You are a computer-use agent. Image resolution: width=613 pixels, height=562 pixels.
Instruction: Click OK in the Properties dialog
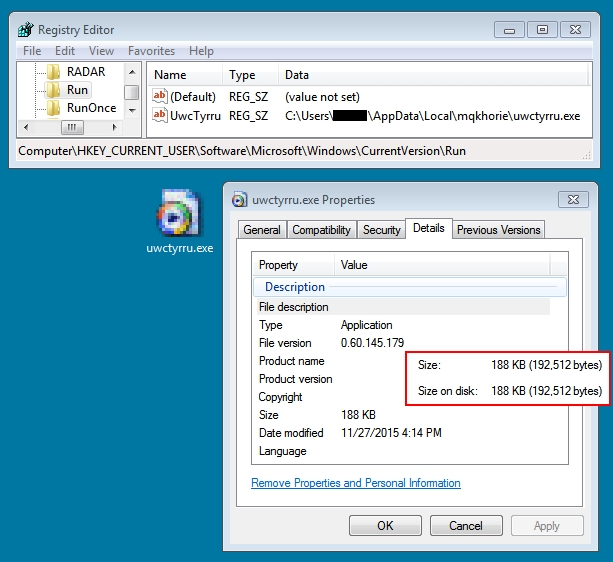[x=385, y=526]
